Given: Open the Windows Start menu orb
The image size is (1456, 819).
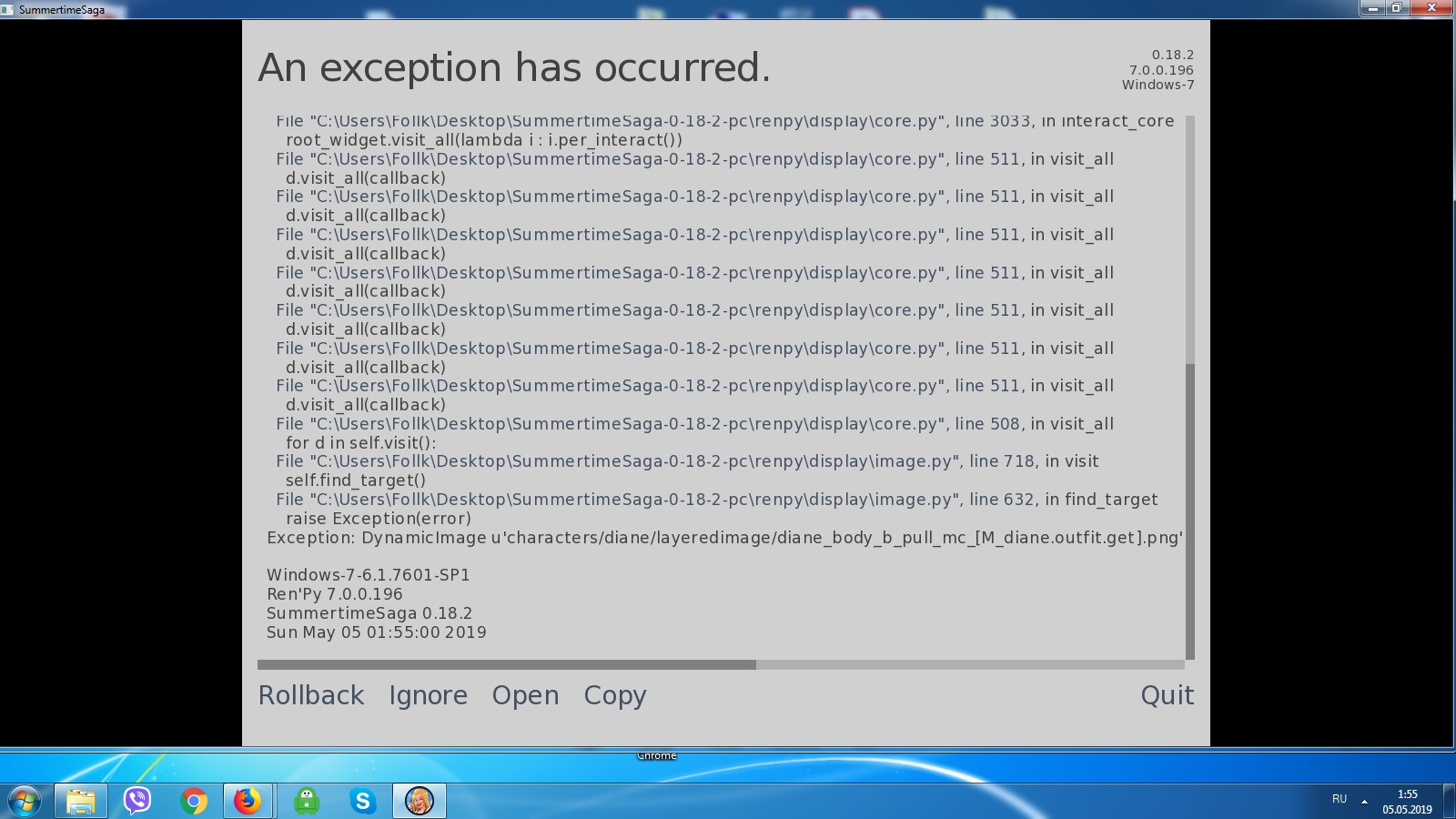Looking at the screenshot, I should [x=25, y=801].
